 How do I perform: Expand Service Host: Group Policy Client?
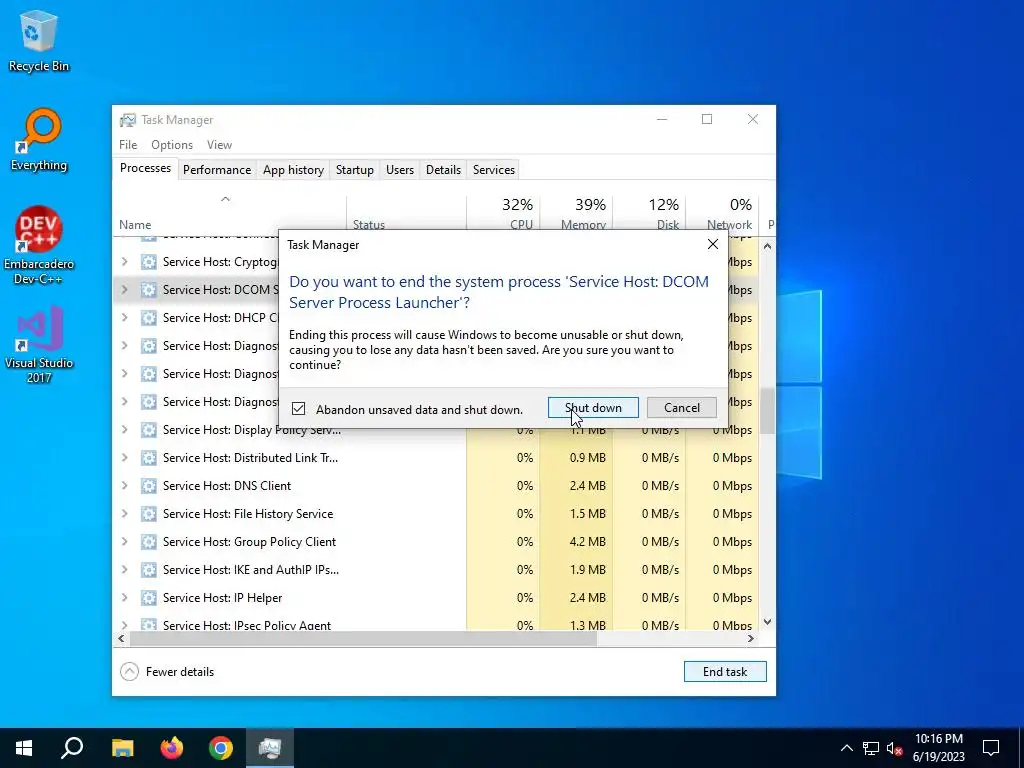click(125, 542)
